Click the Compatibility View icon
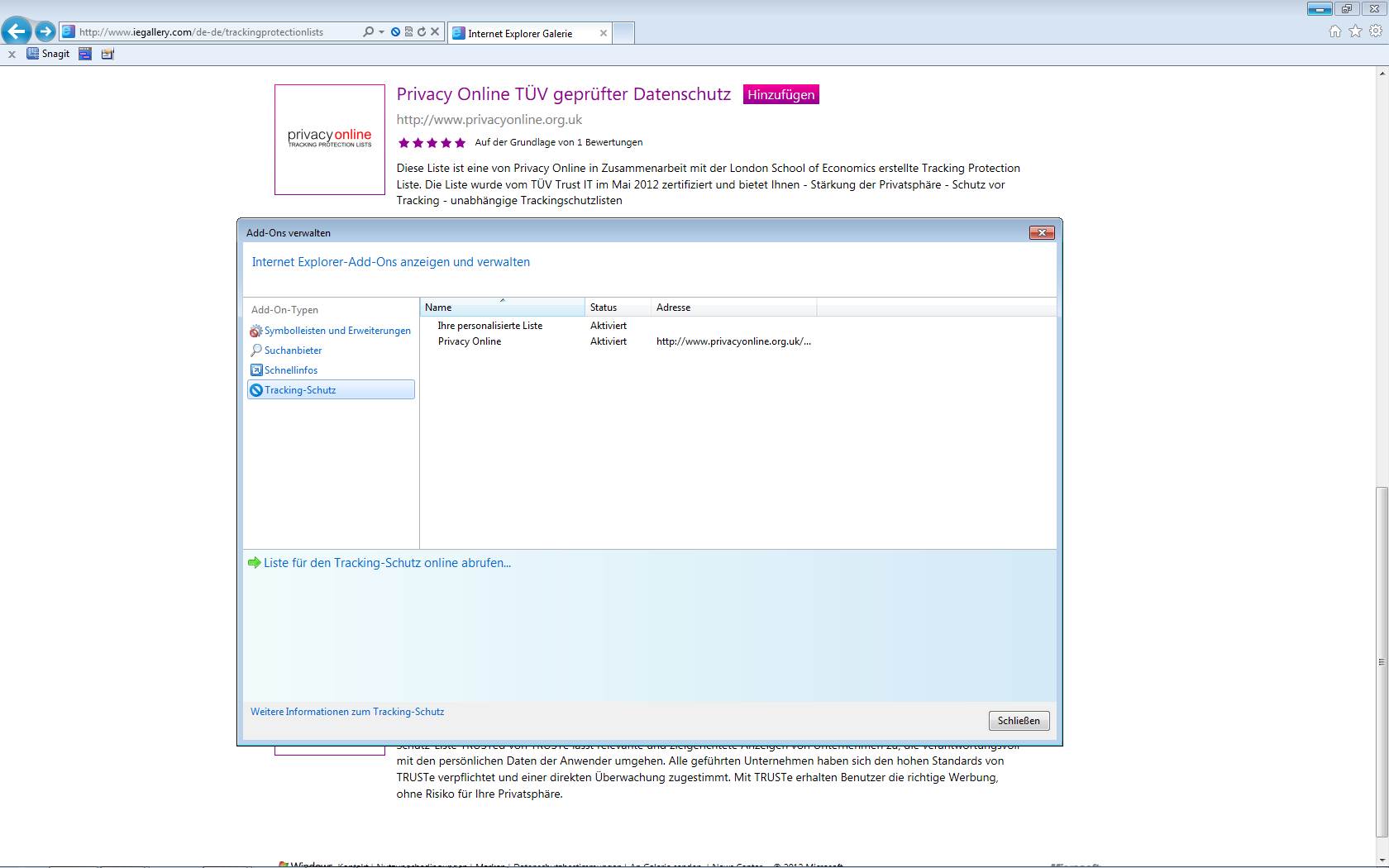The height and width of the screenshot is (868, 1389). pyautogui.click(x=408, y=31)
